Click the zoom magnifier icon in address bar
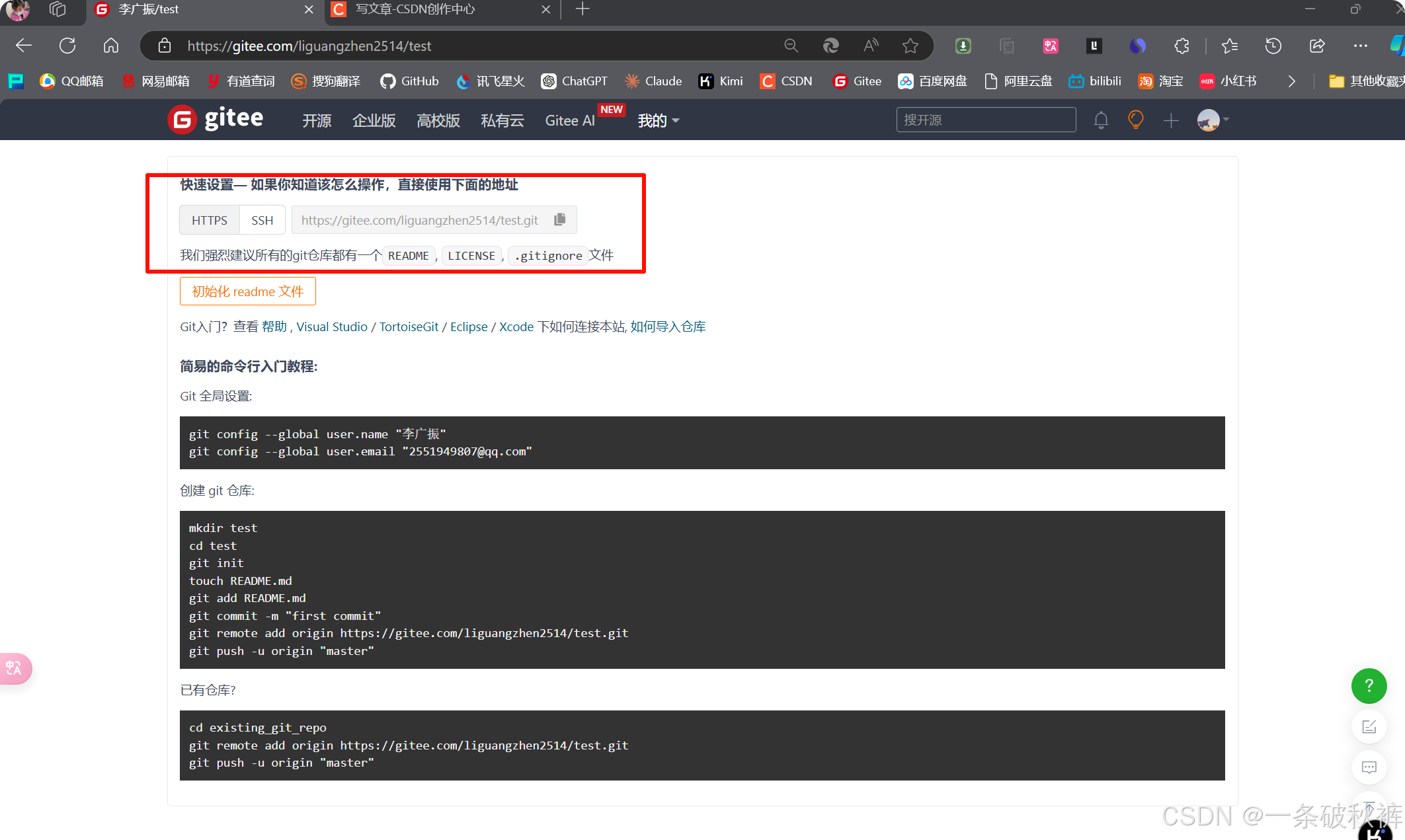Viewport: 1405px width, 840px height. tap(791, 46)
